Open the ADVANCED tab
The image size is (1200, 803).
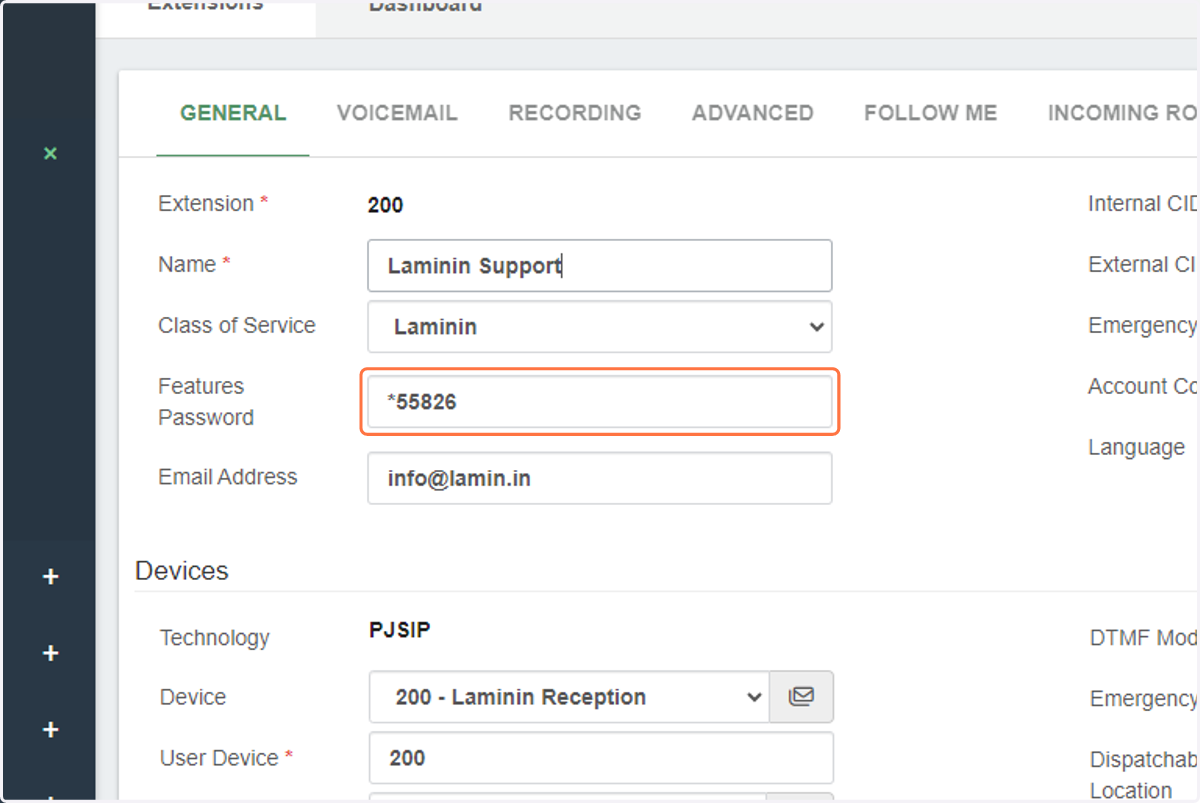[x=753, y=113]
